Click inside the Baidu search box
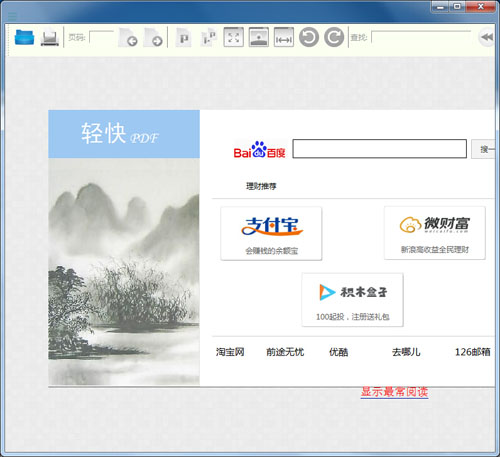Screen dimensions: 500x457 (x=380, y=149)
